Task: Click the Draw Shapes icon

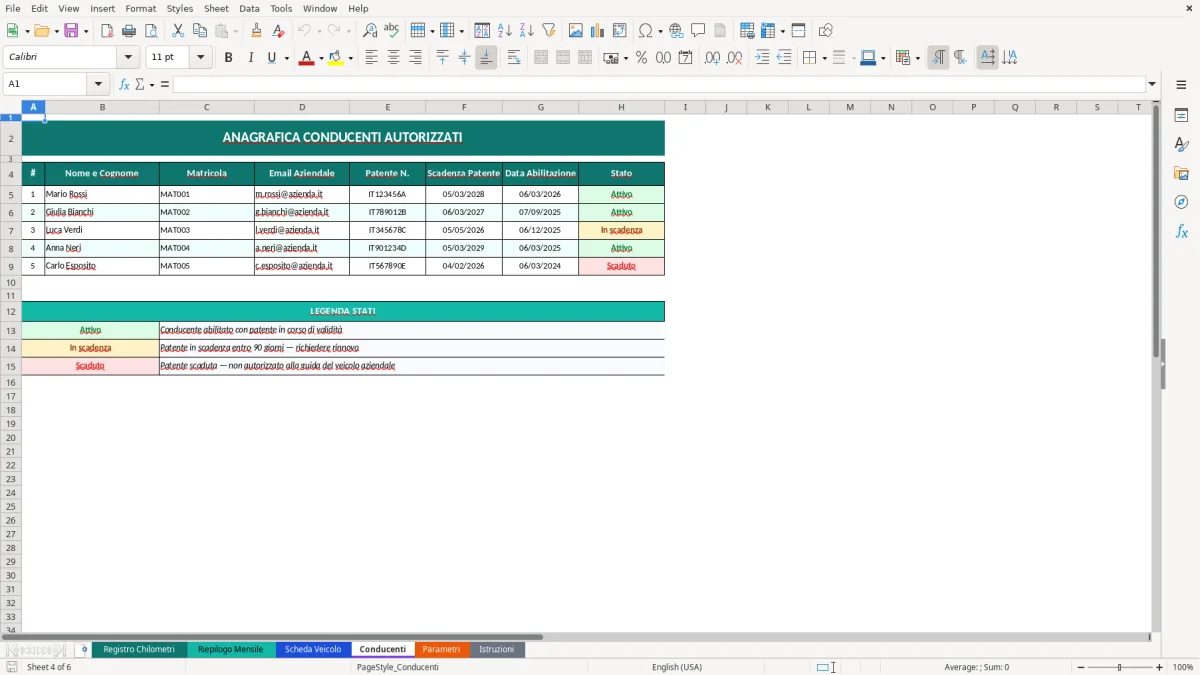Action: tap(826, 31)
